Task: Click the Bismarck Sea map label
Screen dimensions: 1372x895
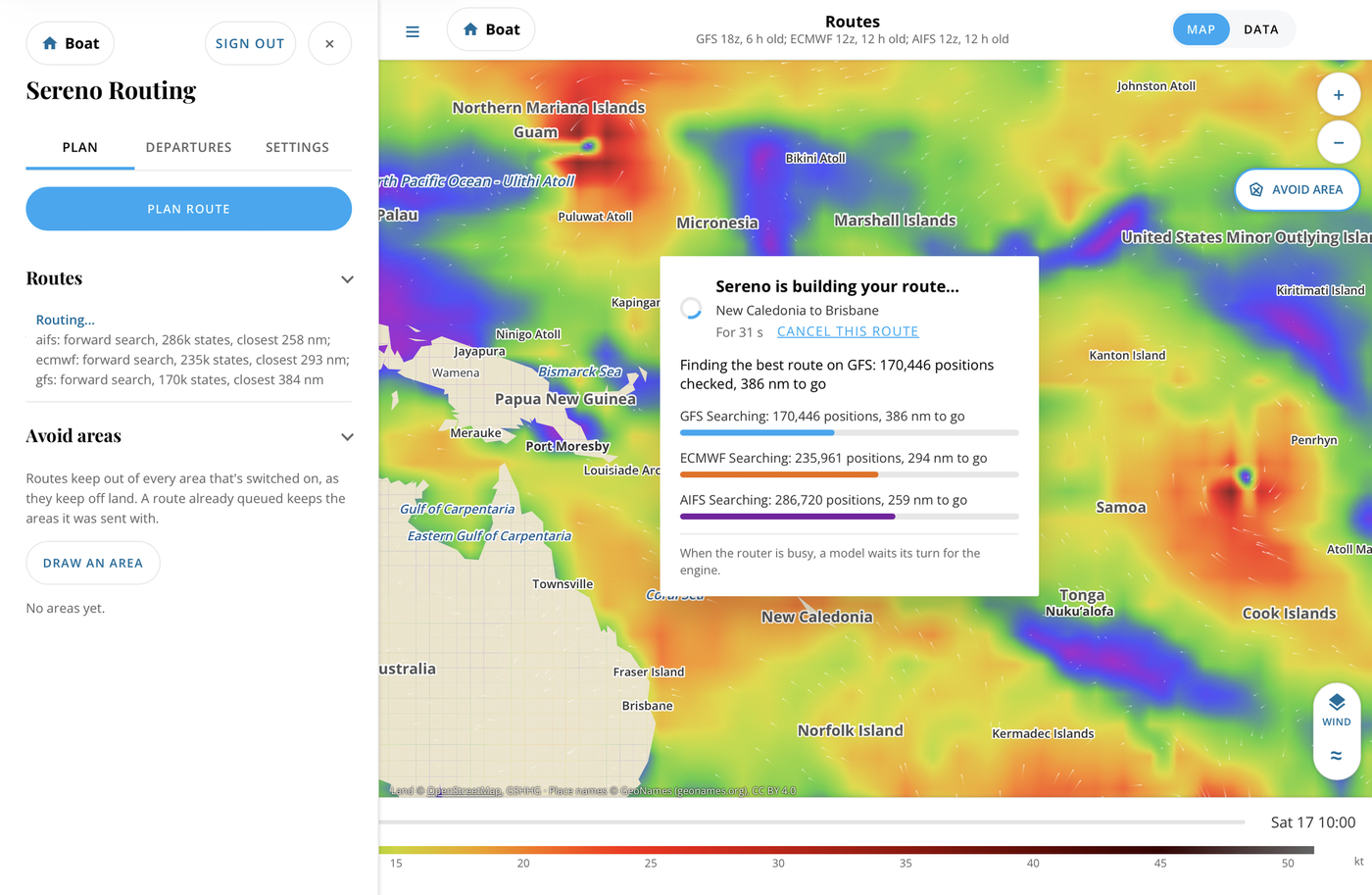Action: [580, 372]
